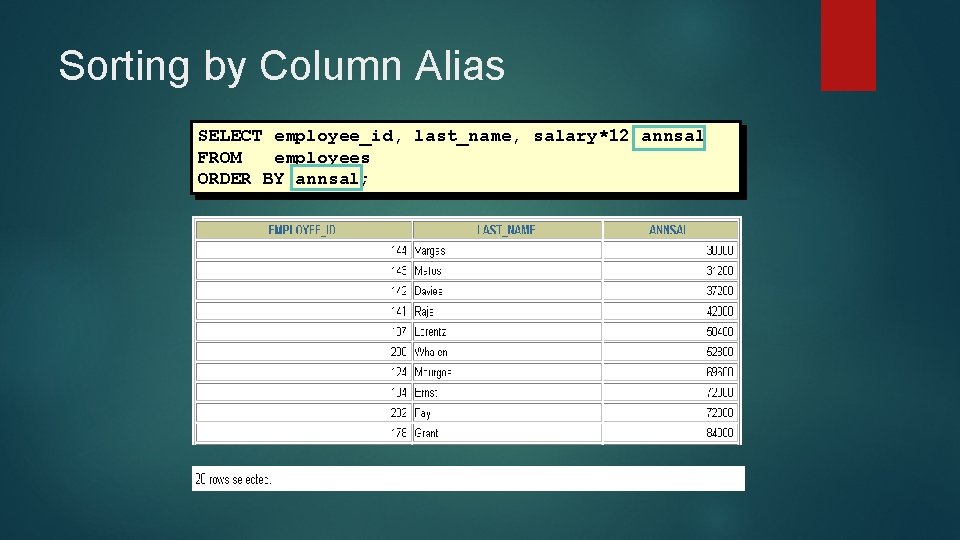Click the "20 rows selected." status message
This screenshot has height=540, width=960.
[x=233, y=479]
